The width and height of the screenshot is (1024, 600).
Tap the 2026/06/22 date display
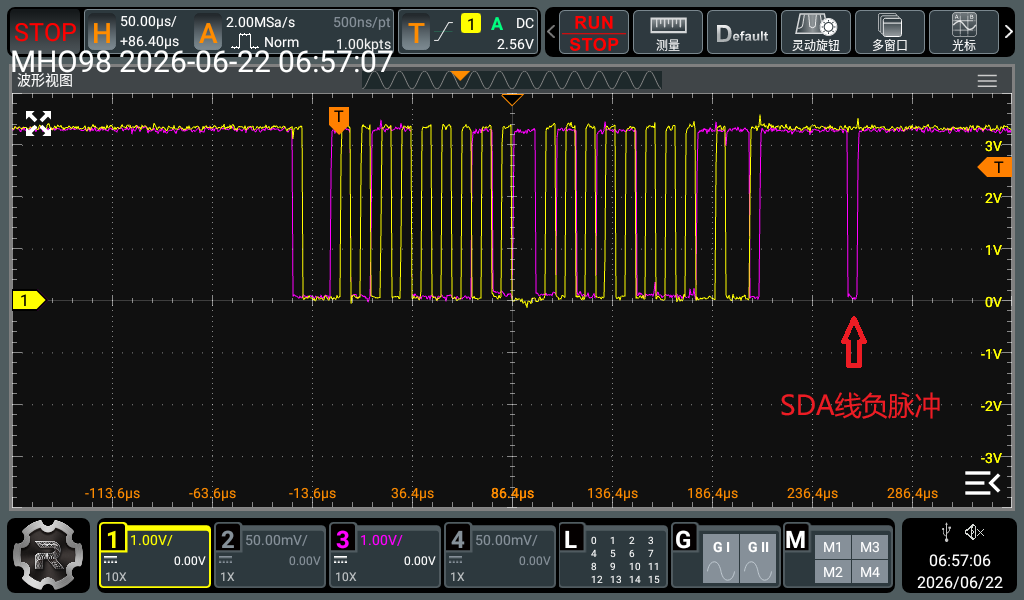[959, 582]
